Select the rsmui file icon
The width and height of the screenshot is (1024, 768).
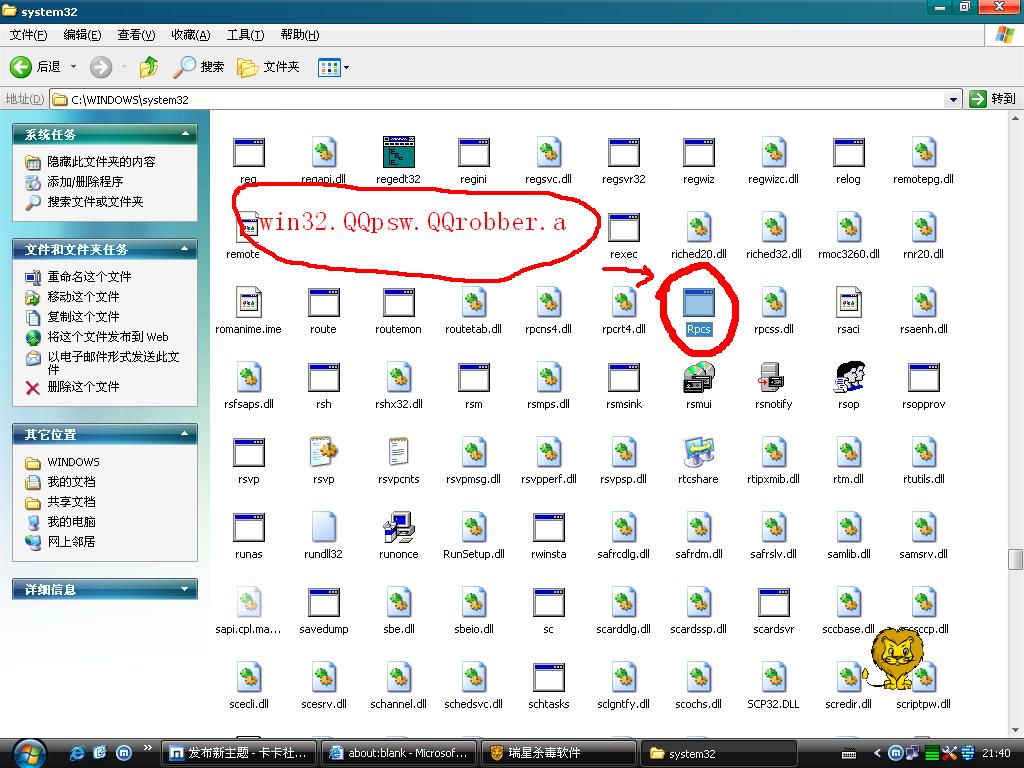click(x=698, y=377)
